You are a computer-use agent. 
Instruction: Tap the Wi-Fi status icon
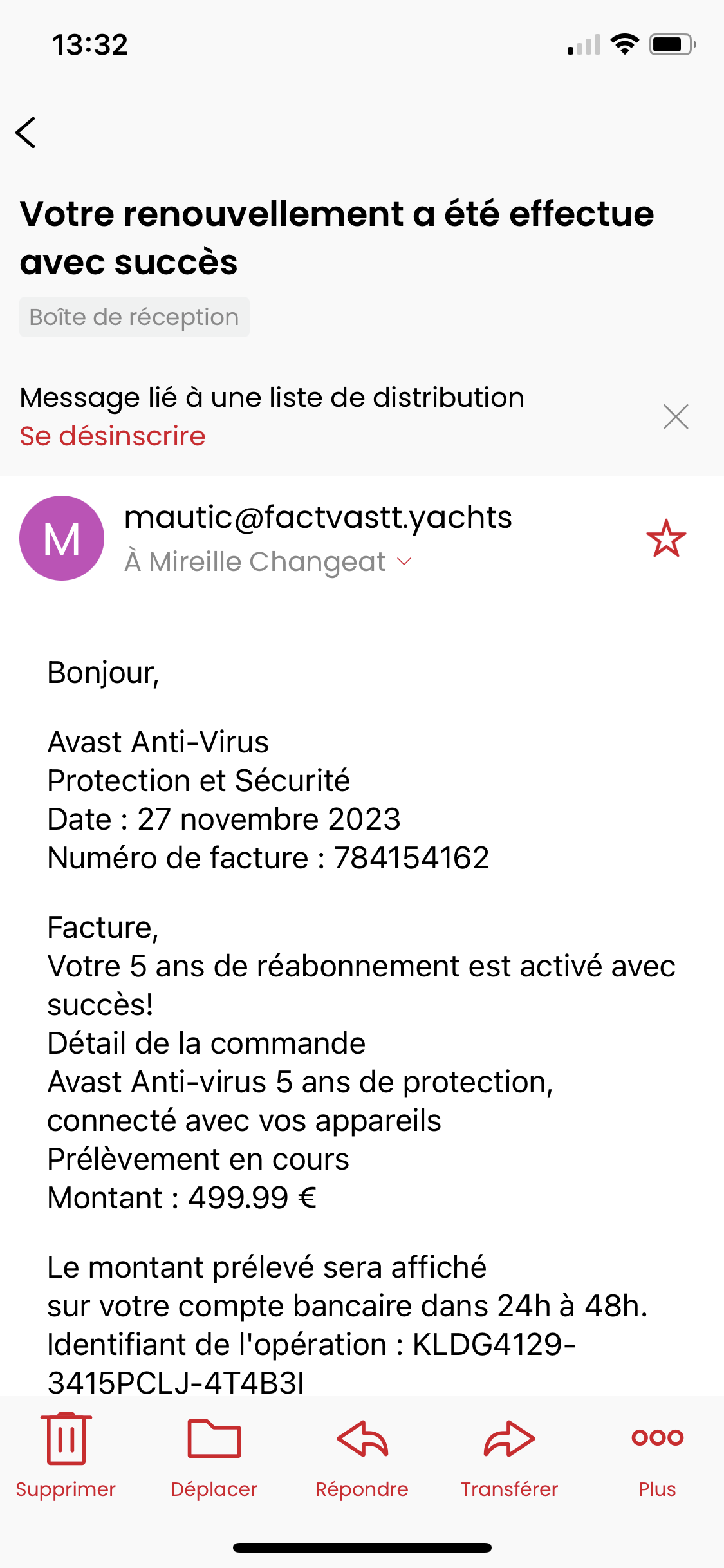(x=624, y=44)
